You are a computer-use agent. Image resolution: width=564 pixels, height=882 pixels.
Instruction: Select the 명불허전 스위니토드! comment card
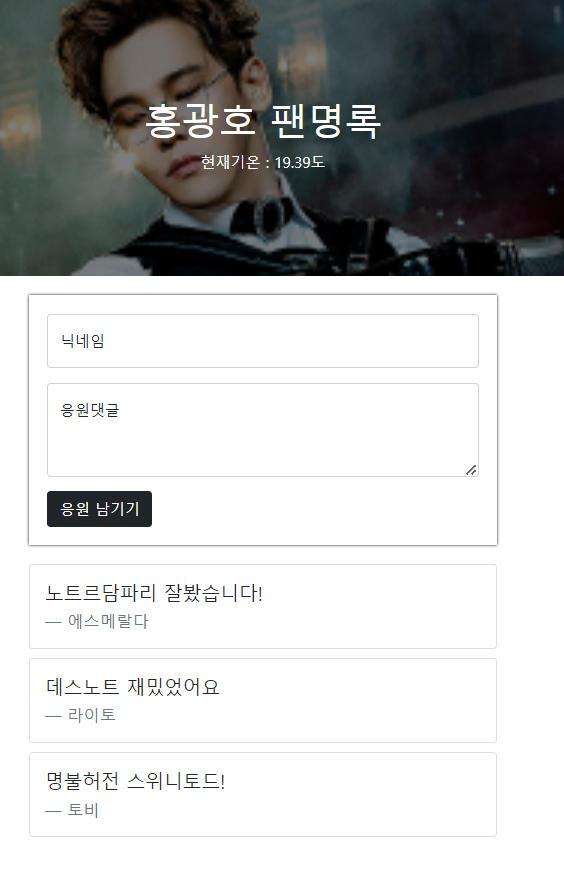(263, 794)
